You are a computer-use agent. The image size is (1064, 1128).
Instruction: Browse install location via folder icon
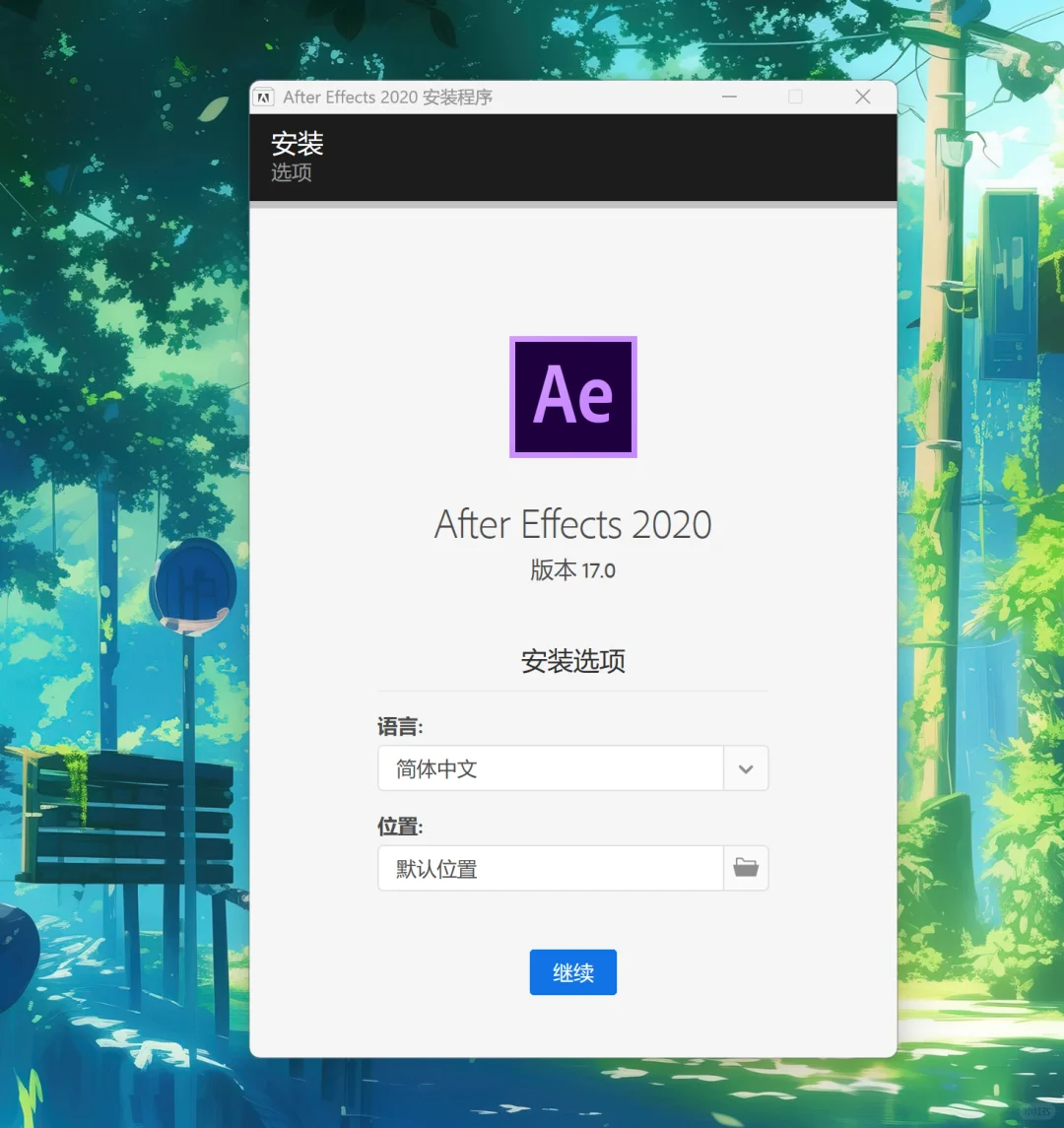coord(746,868)
